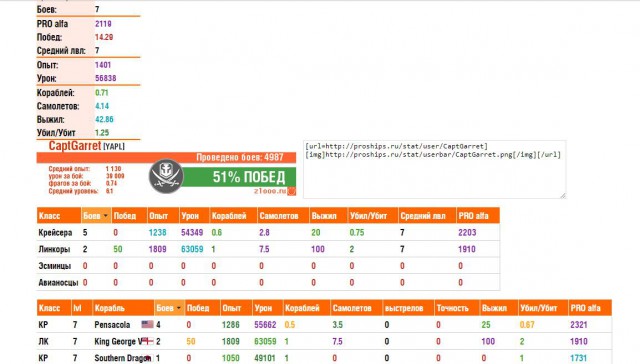Click the 2203 PRO alfa value for Крейсера
The image size is (640, 364).
click(x=467, y=233)
